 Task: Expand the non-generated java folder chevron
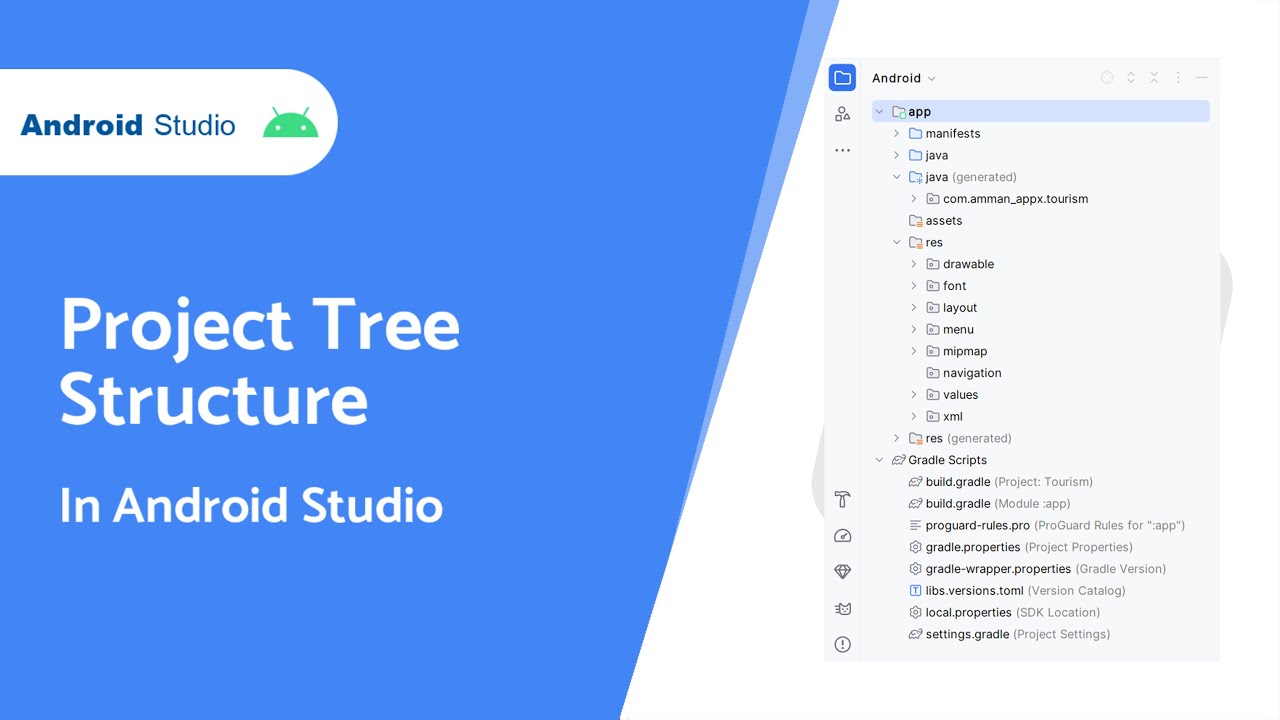point(896,155)
